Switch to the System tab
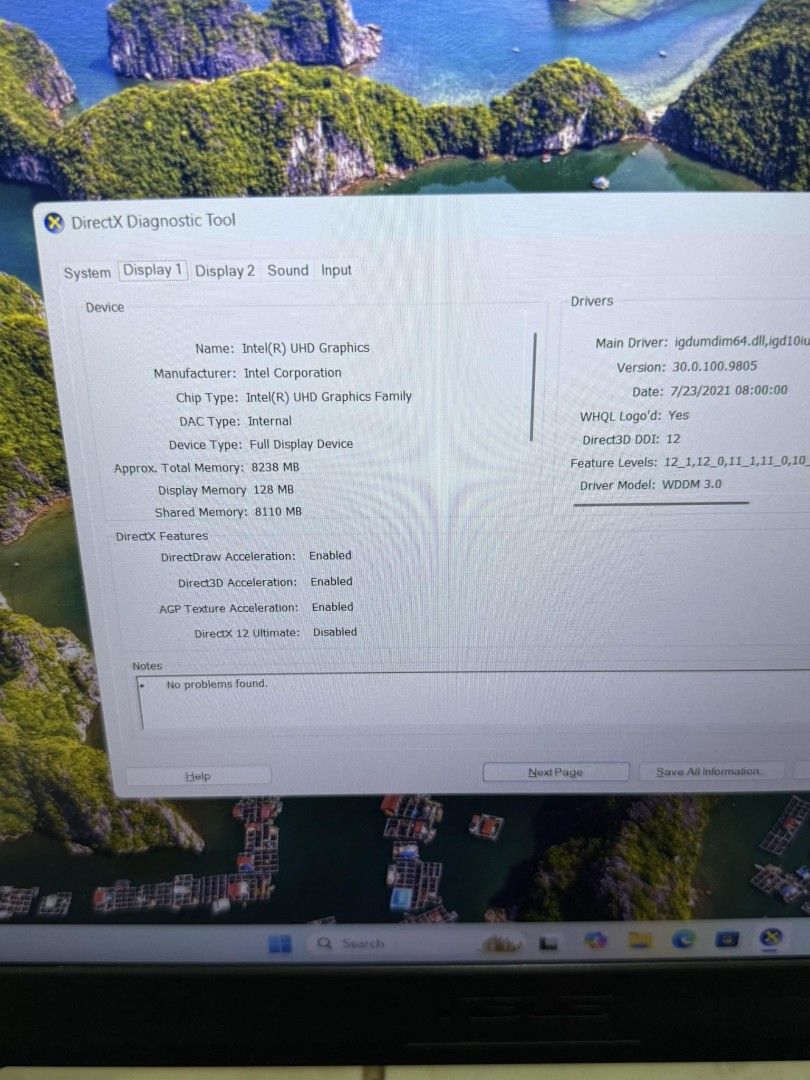 [x=87, y=273]
